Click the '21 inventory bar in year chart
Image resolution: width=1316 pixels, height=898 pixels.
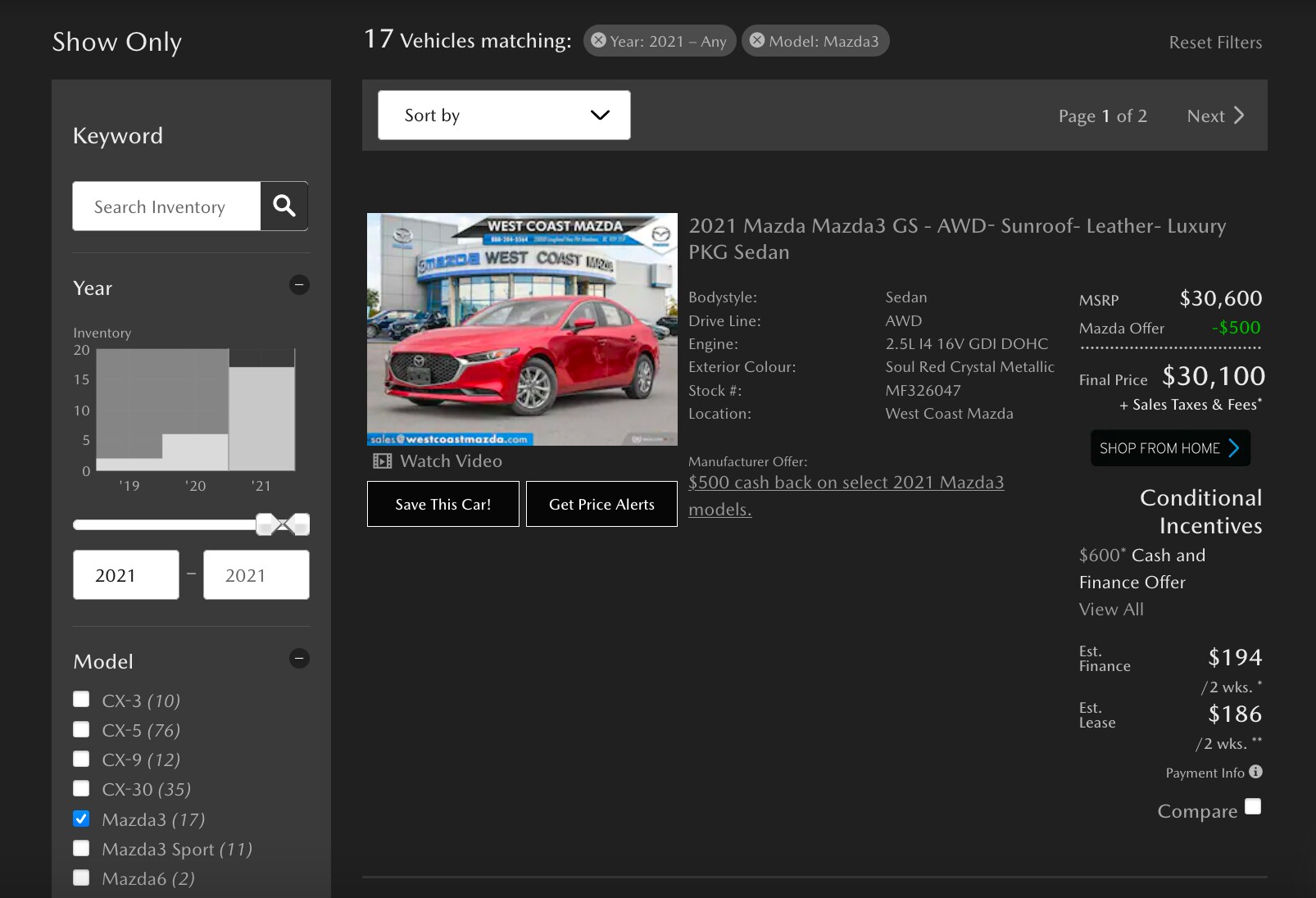[x=261, y=419]
